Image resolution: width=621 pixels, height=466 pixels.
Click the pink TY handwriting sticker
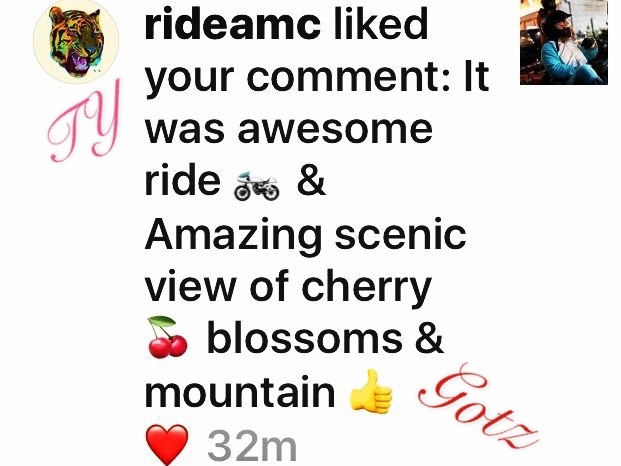84,121
